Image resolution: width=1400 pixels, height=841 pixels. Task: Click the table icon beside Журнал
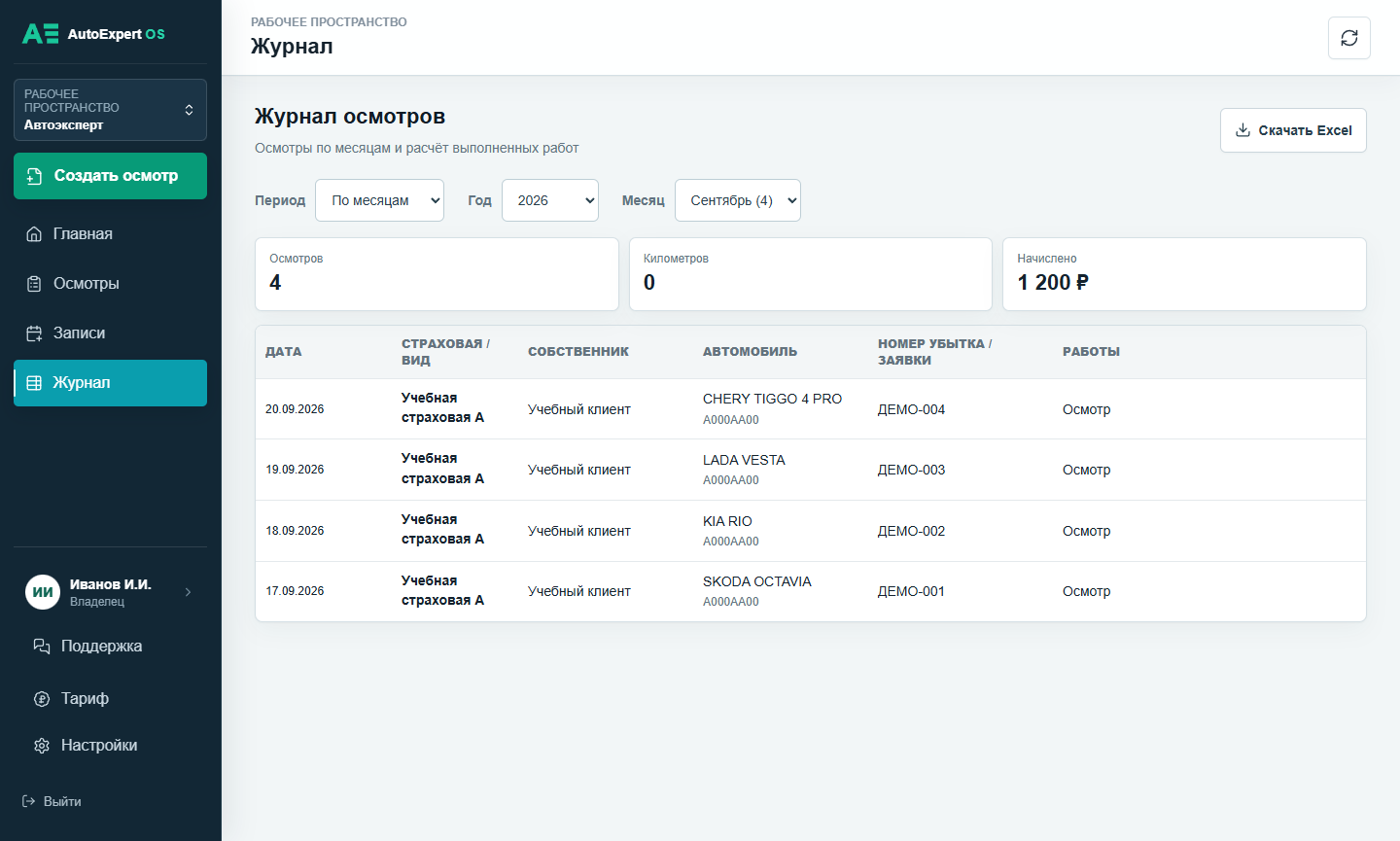click(x=34, y=383)
